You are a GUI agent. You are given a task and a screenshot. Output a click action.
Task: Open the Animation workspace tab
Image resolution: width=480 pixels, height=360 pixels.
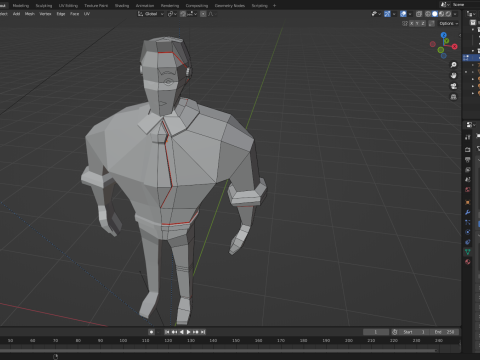145,5
